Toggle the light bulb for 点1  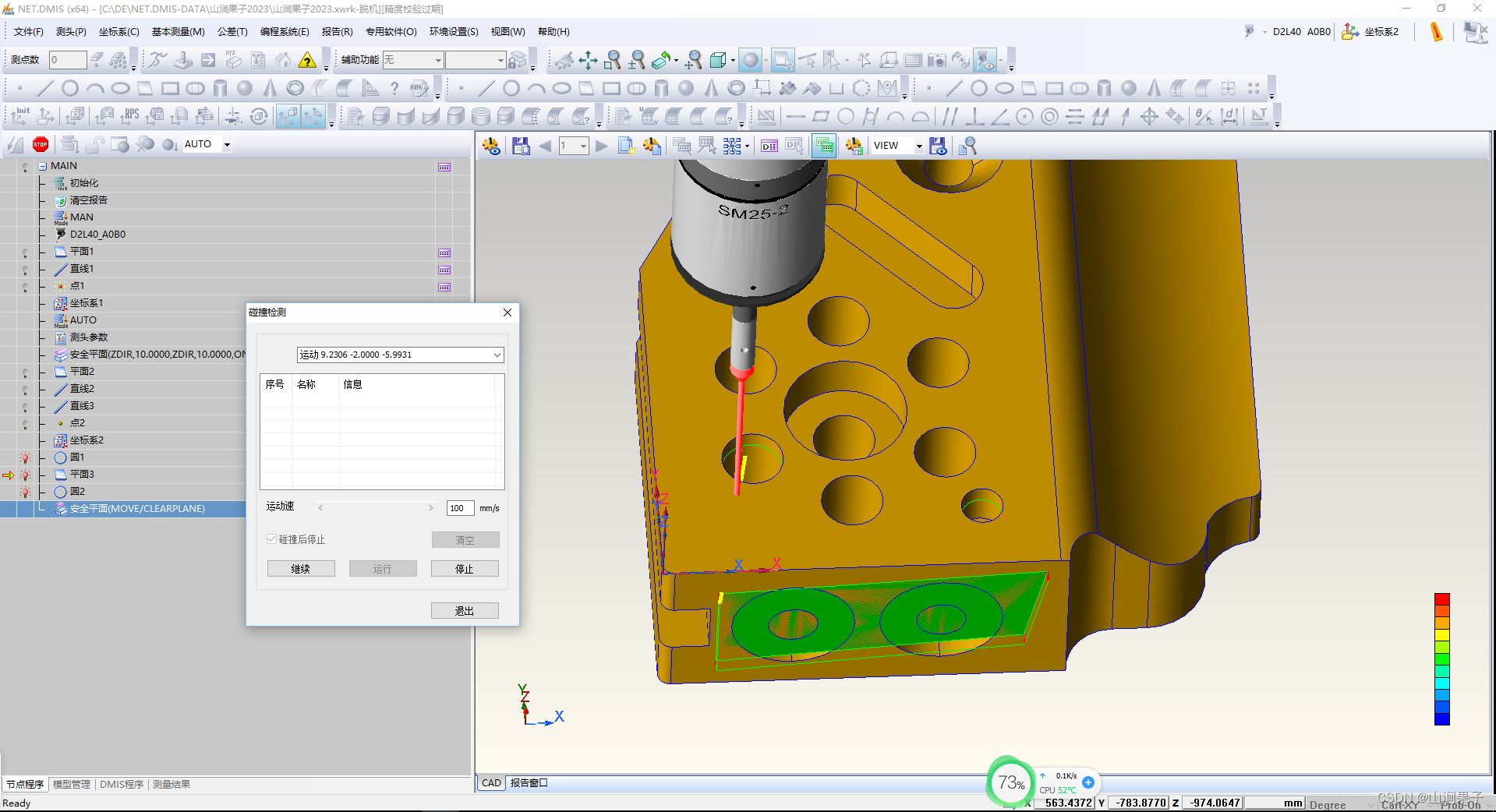tap(25, 287)
